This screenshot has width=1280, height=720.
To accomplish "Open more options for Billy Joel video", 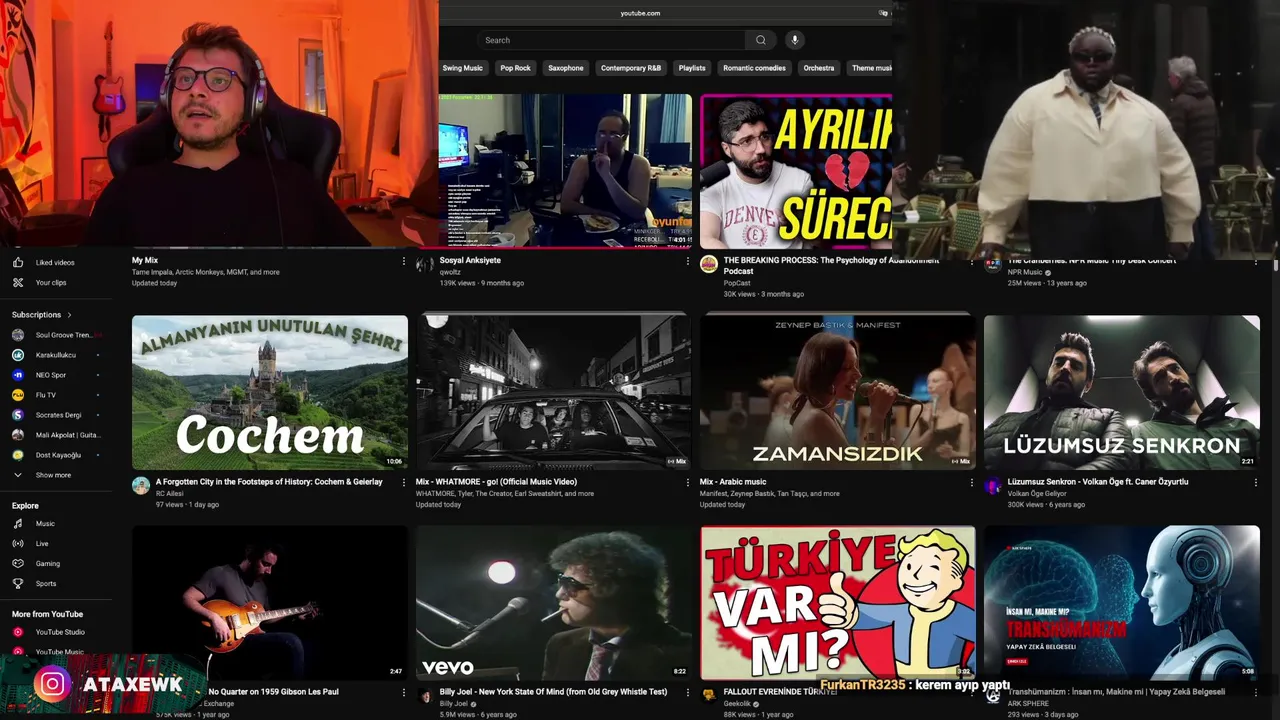I will [x=687, y=692].
